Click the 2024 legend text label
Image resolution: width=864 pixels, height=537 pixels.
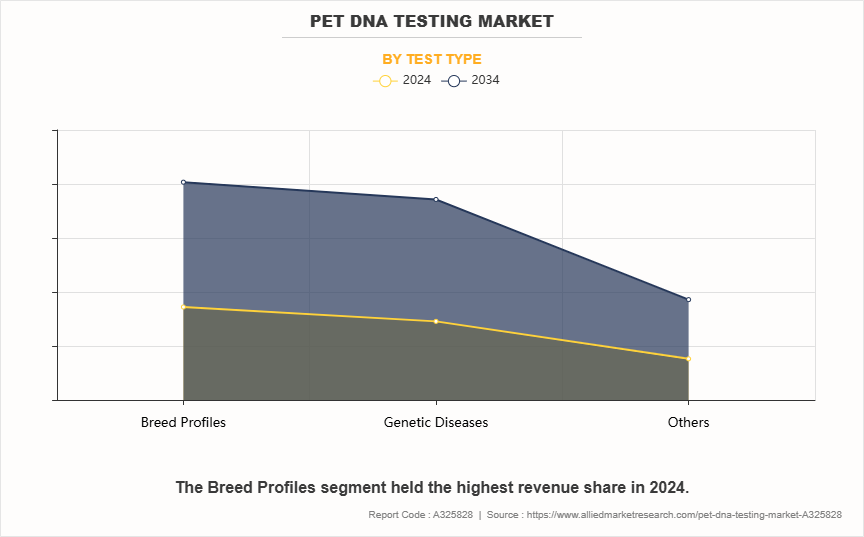point(417,81)
